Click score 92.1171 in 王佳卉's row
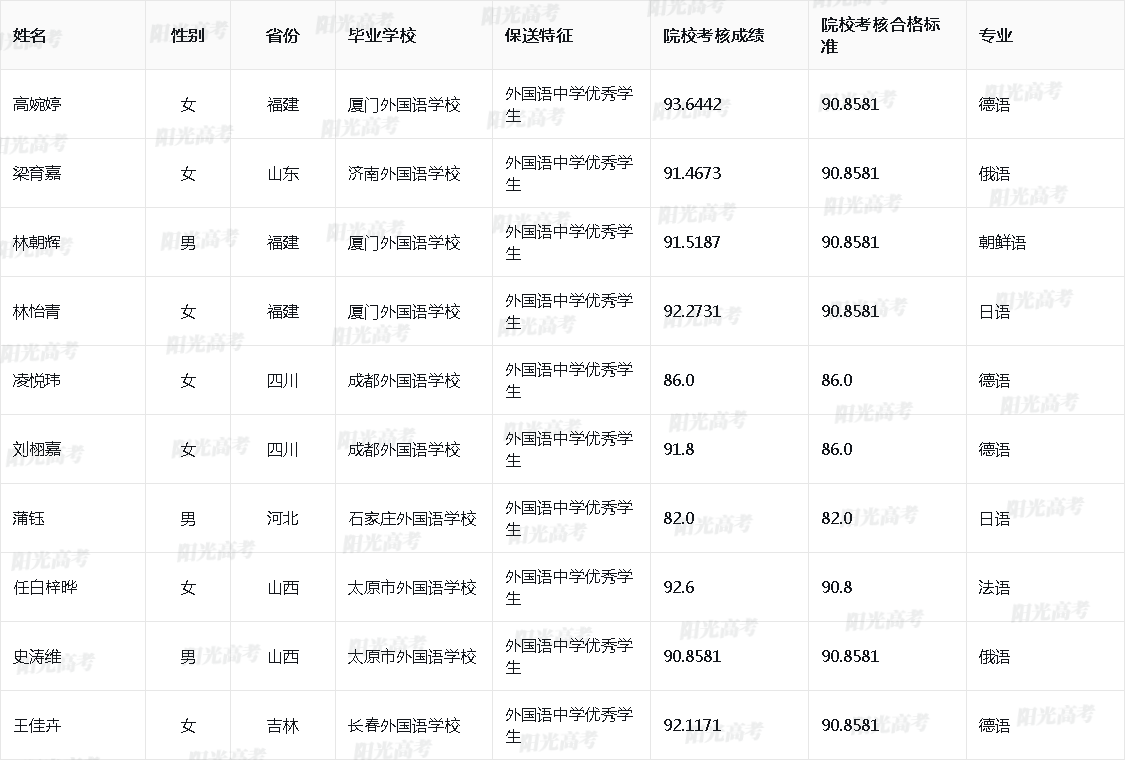Viewport: 1125px width, 760px height. (x=692, y=726)
